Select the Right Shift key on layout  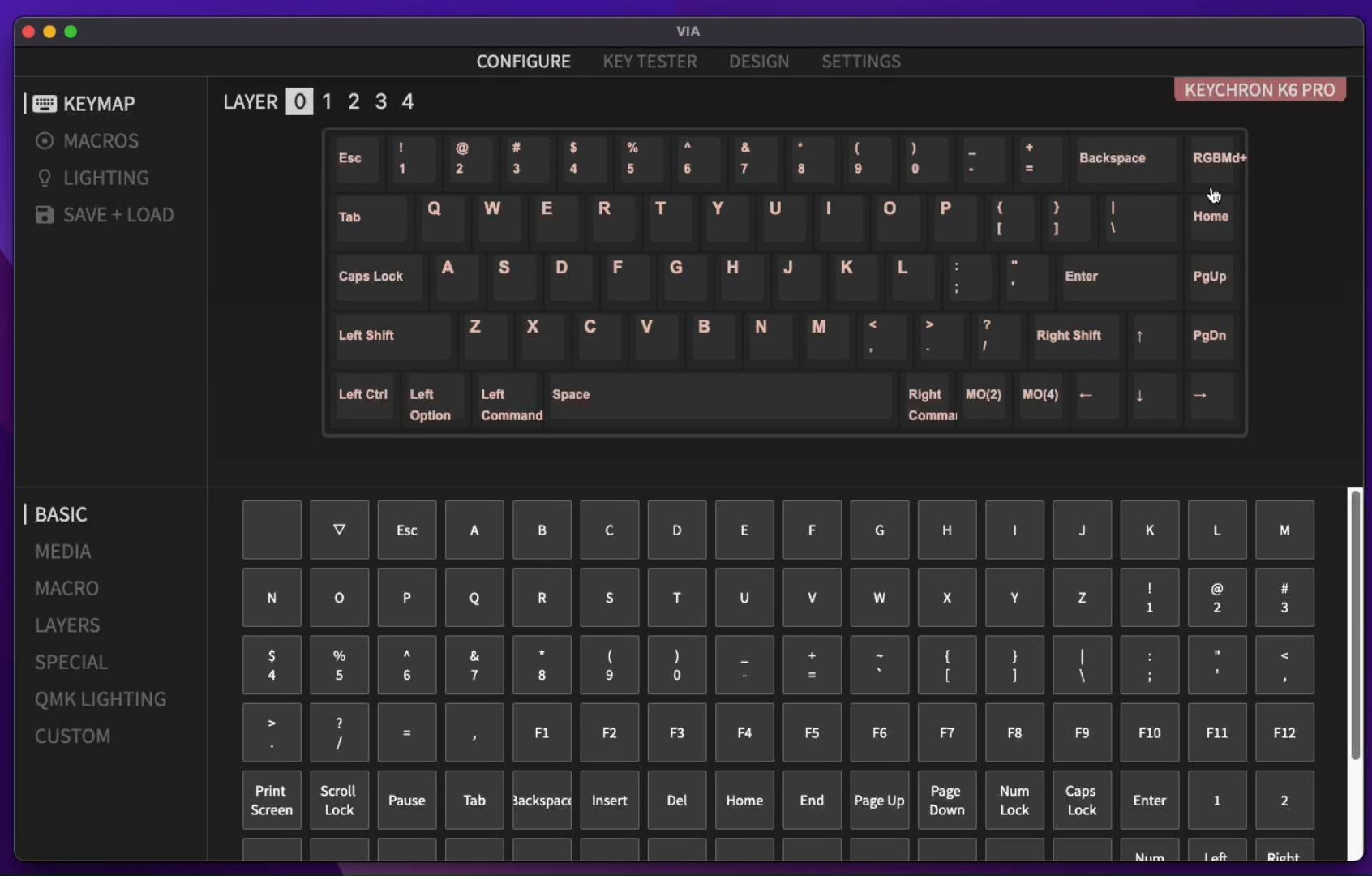pyautogui.click(x=1075, y=336)
